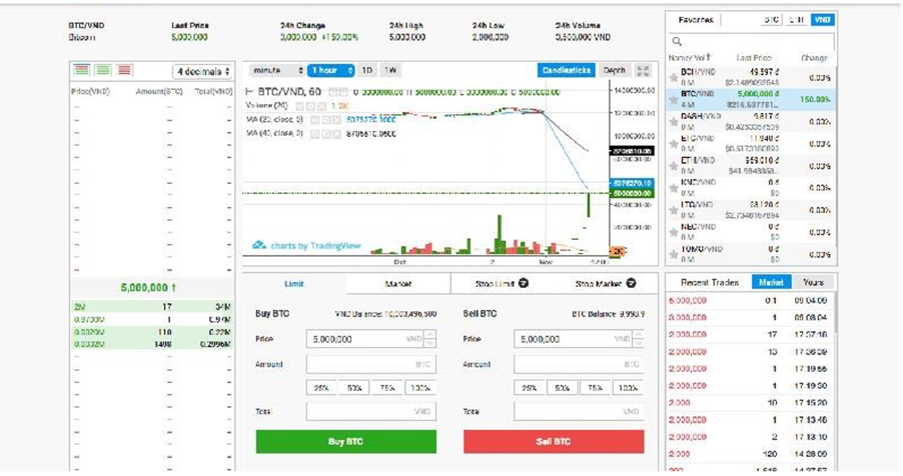Click the Stop Limit help question icon
Viewport: 903px width, 476px height.
coord(523,284)
